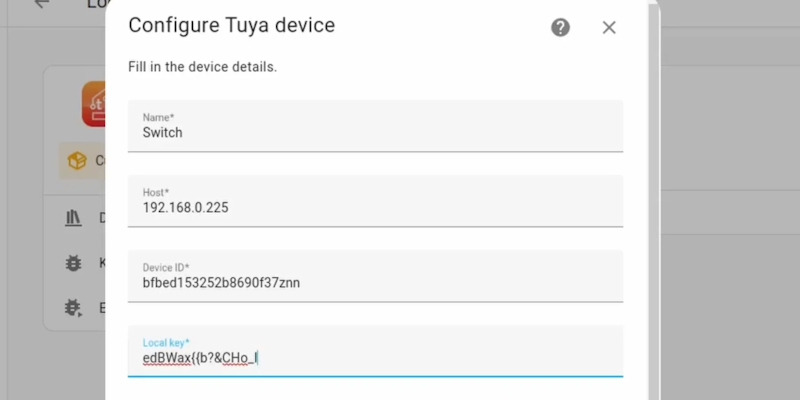Click the bug known-issues icon
This screenshot has height=400, width=800.
tap(73, 263)
